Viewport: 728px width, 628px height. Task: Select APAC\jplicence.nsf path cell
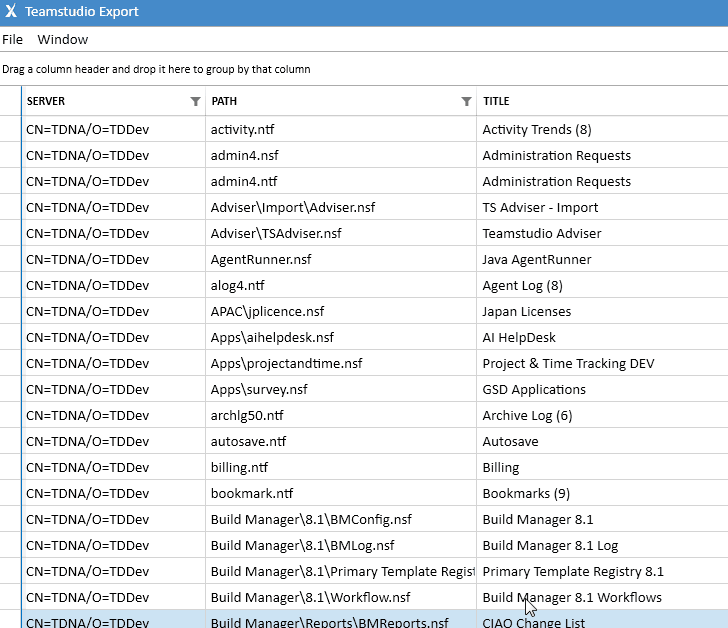point(341,311)
